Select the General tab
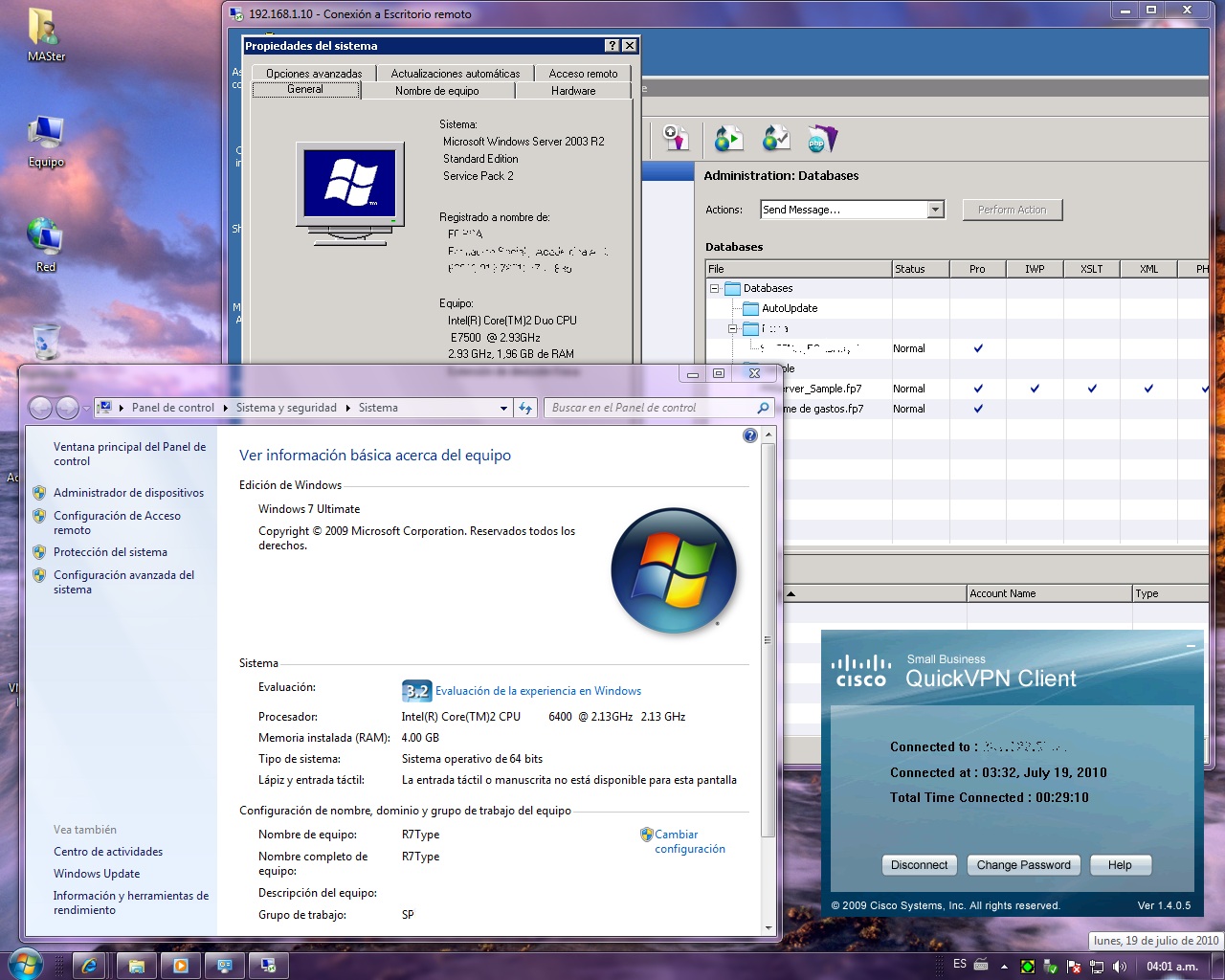 [305, 90]
